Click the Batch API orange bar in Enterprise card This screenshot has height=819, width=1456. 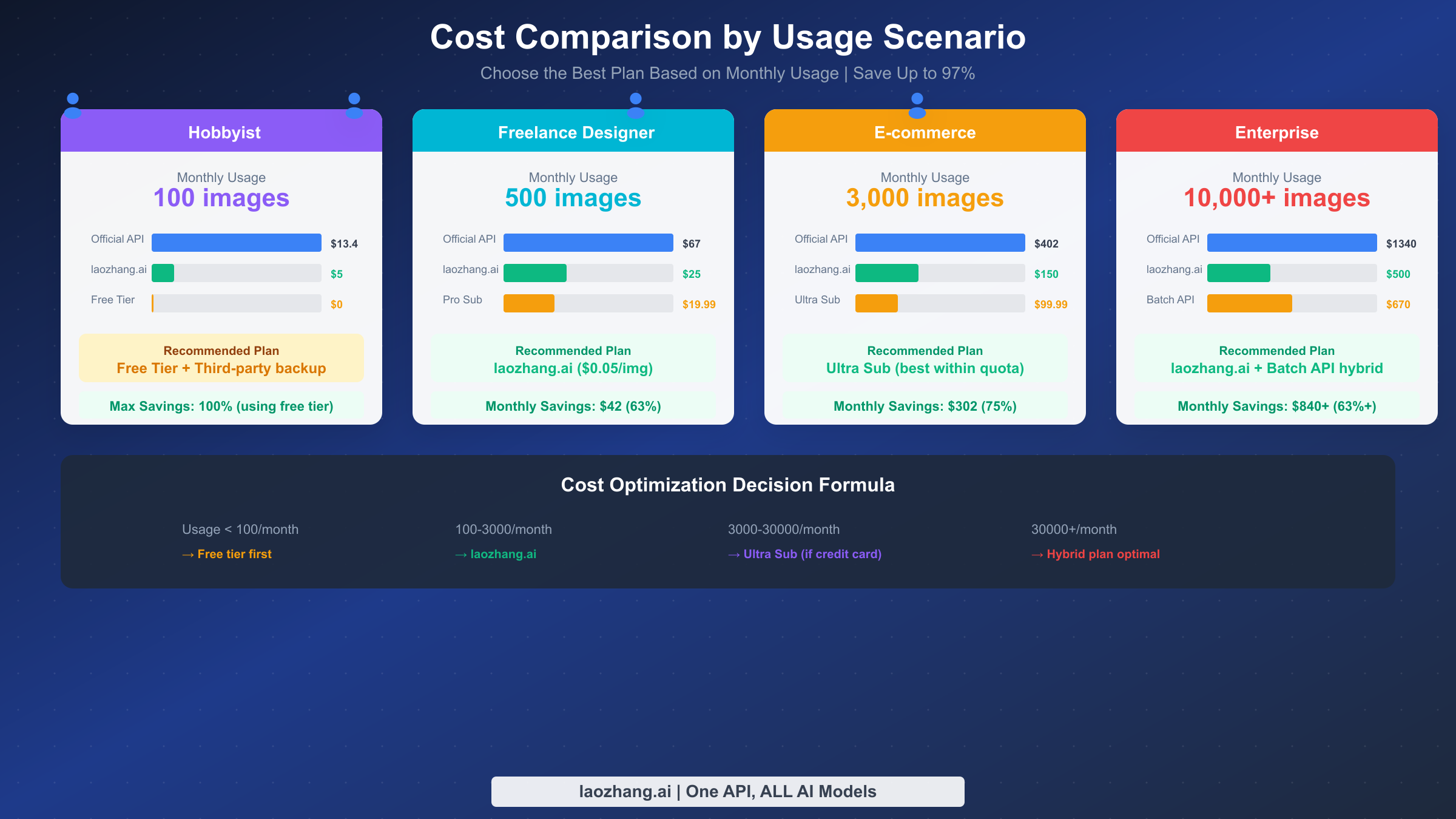click(1250, 304)
